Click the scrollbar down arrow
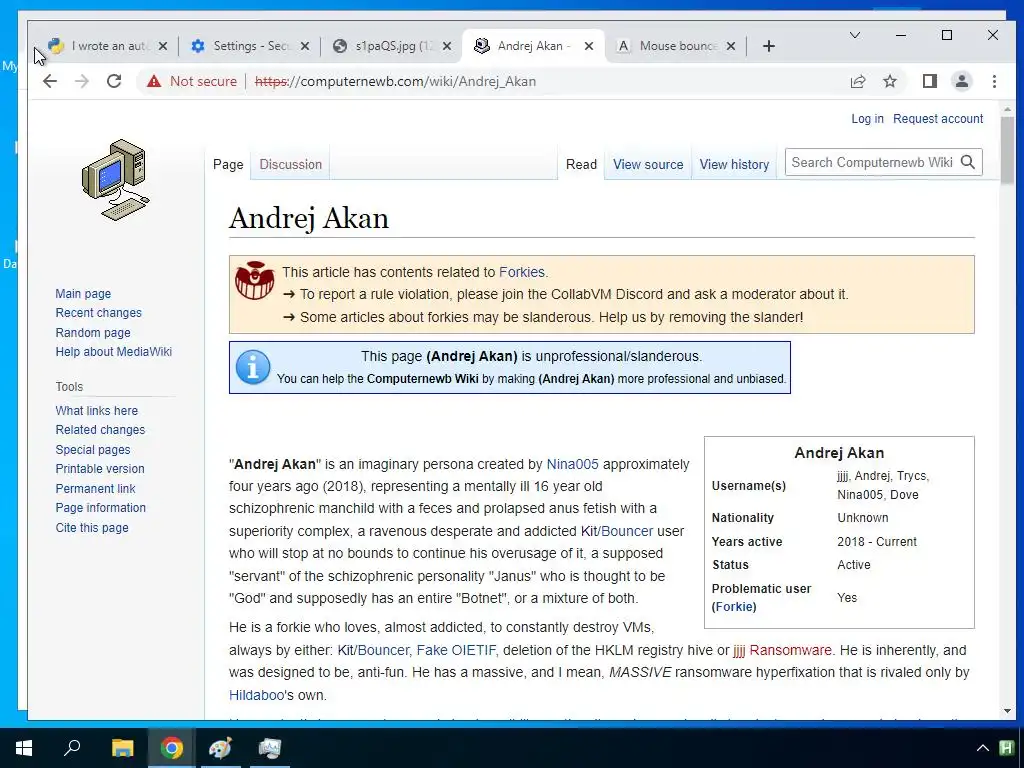Screen dimensions: 1024x768 tap(1006, 711)
